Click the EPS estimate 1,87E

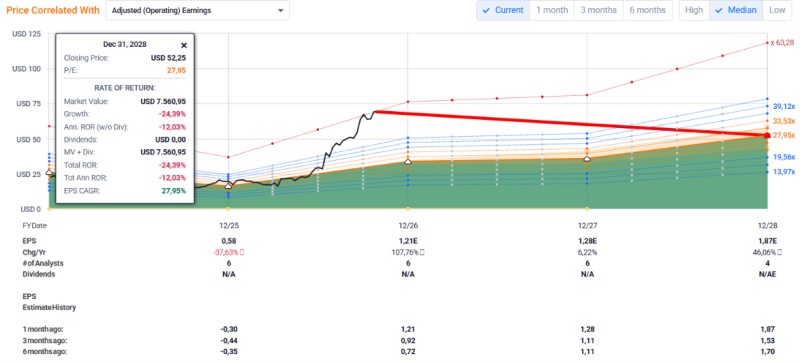pyautogui.click(x=767, y=240)
